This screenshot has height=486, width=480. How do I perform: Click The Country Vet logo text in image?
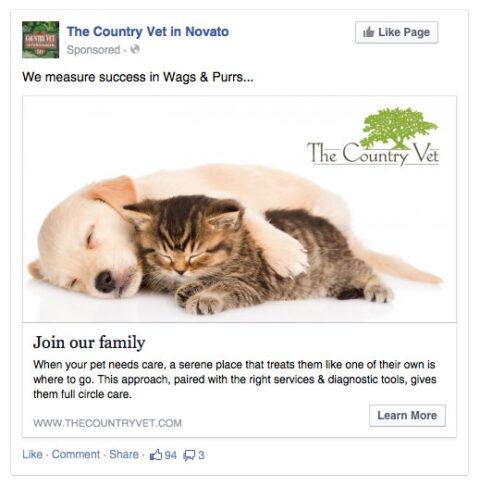(373, 153)
